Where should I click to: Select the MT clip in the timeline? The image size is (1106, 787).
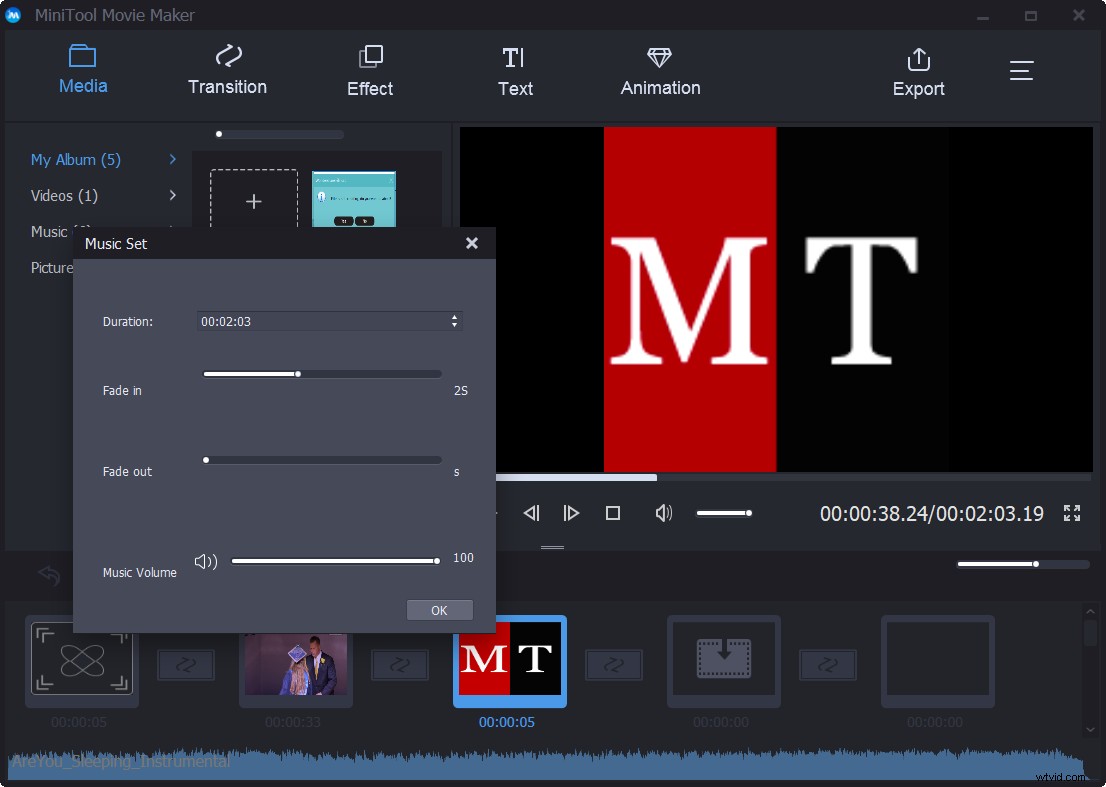[508, 660]
